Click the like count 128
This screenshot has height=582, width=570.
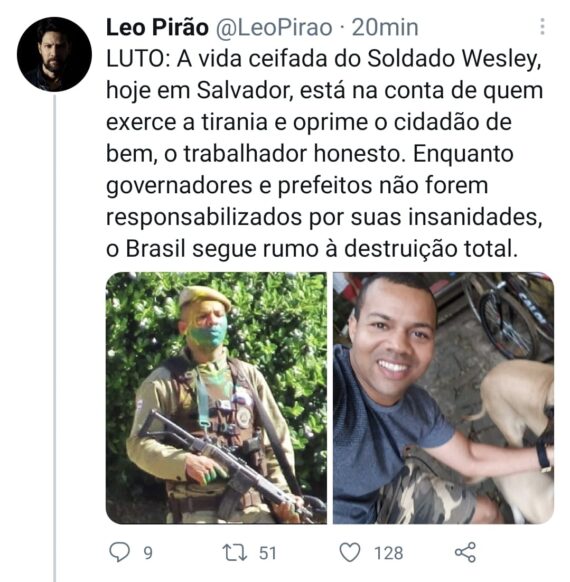pos(389,553)
